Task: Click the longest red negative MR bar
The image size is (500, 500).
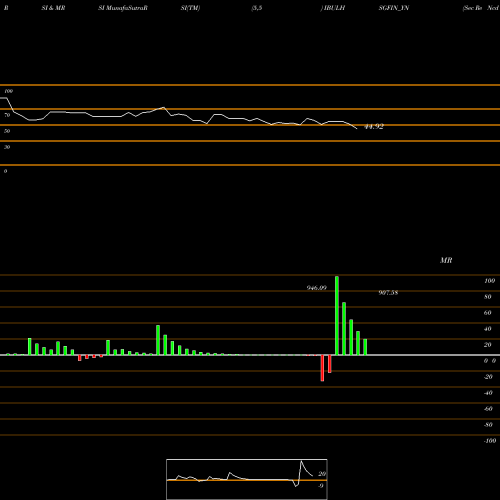Action: tap(322, 368)
